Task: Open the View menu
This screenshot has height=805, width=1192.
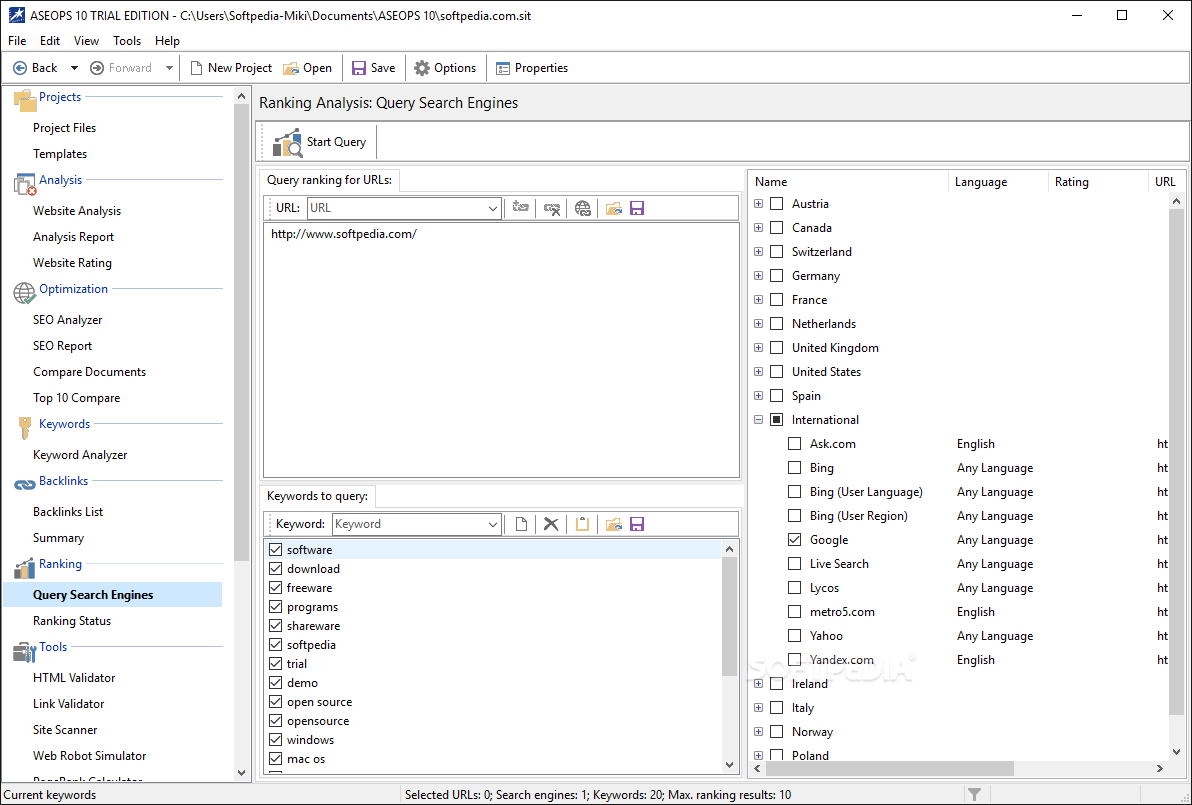Action: point(86,41)
